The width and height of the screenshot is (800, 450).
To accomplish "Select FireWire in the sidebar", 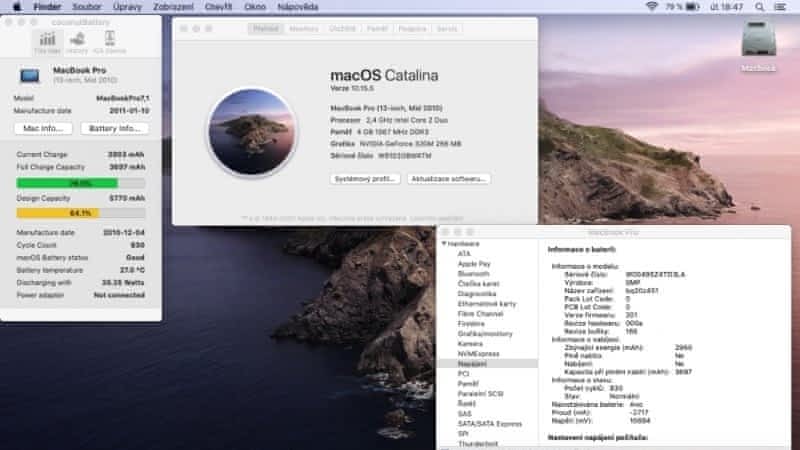I will coord(471,323).
